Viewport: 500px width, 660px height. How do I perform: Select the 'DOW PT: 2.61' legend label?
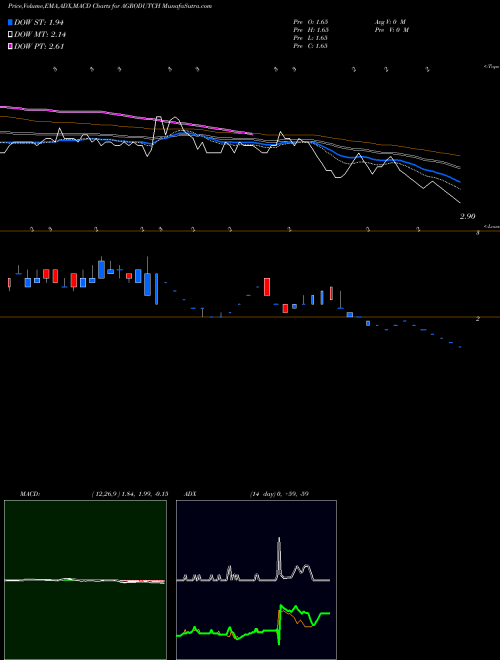point(39,47)
